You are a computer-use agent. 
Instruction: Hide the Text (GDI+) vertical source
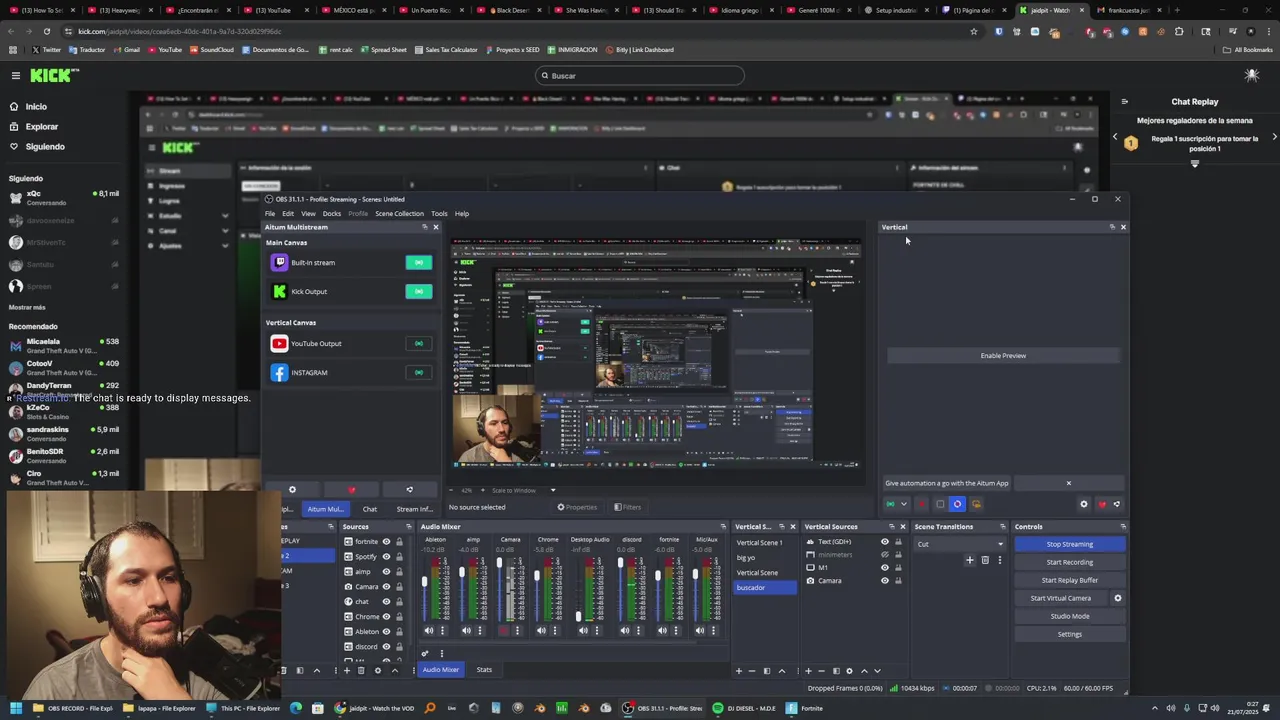coord(884,541)
